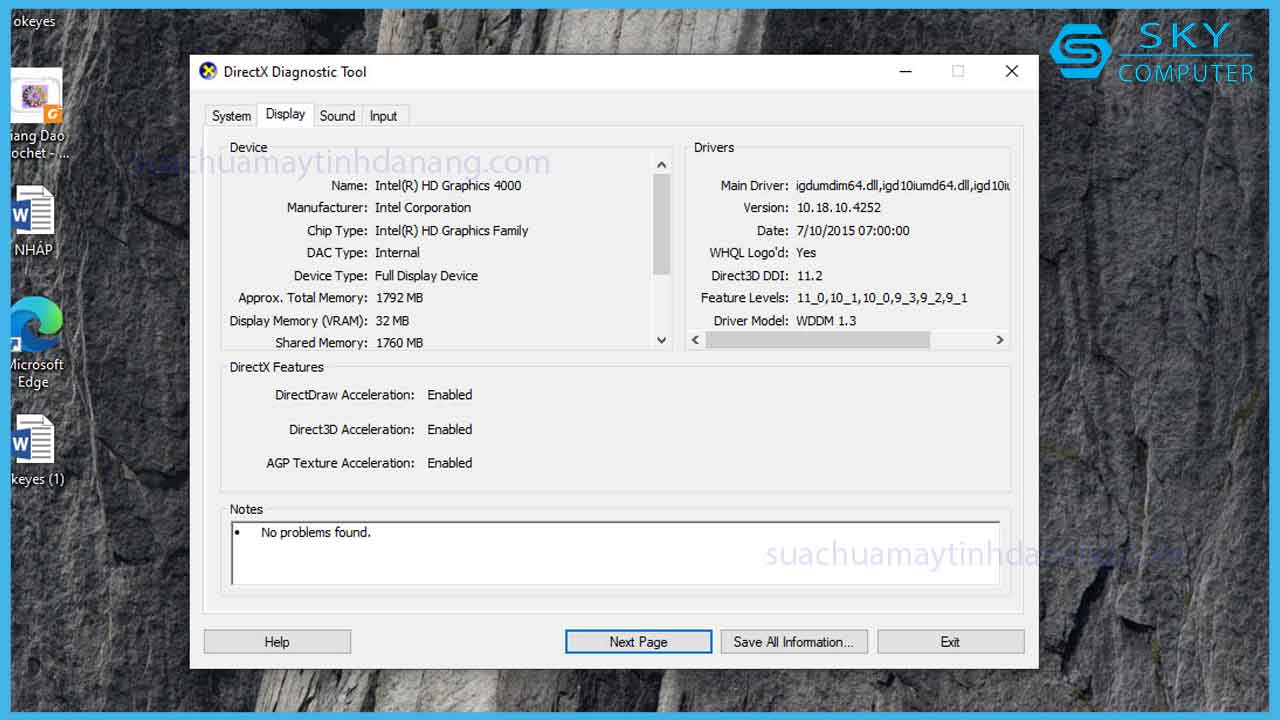Click driver version '10.18.10.4252'
The width and height of the screenshot is (1280, 720).
[839, 208]
